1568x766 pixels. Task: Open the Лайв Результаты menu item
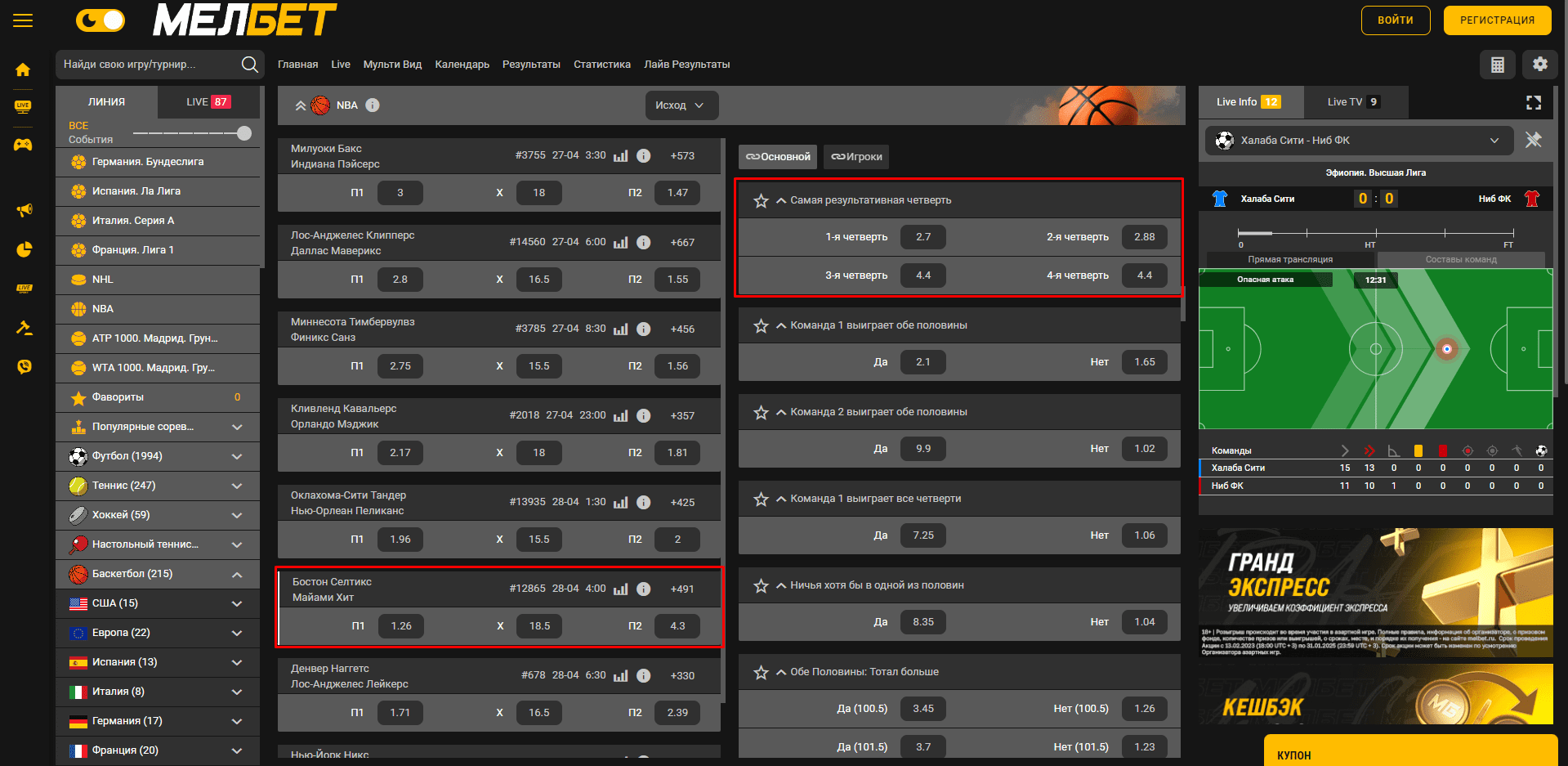pos(686,65)
